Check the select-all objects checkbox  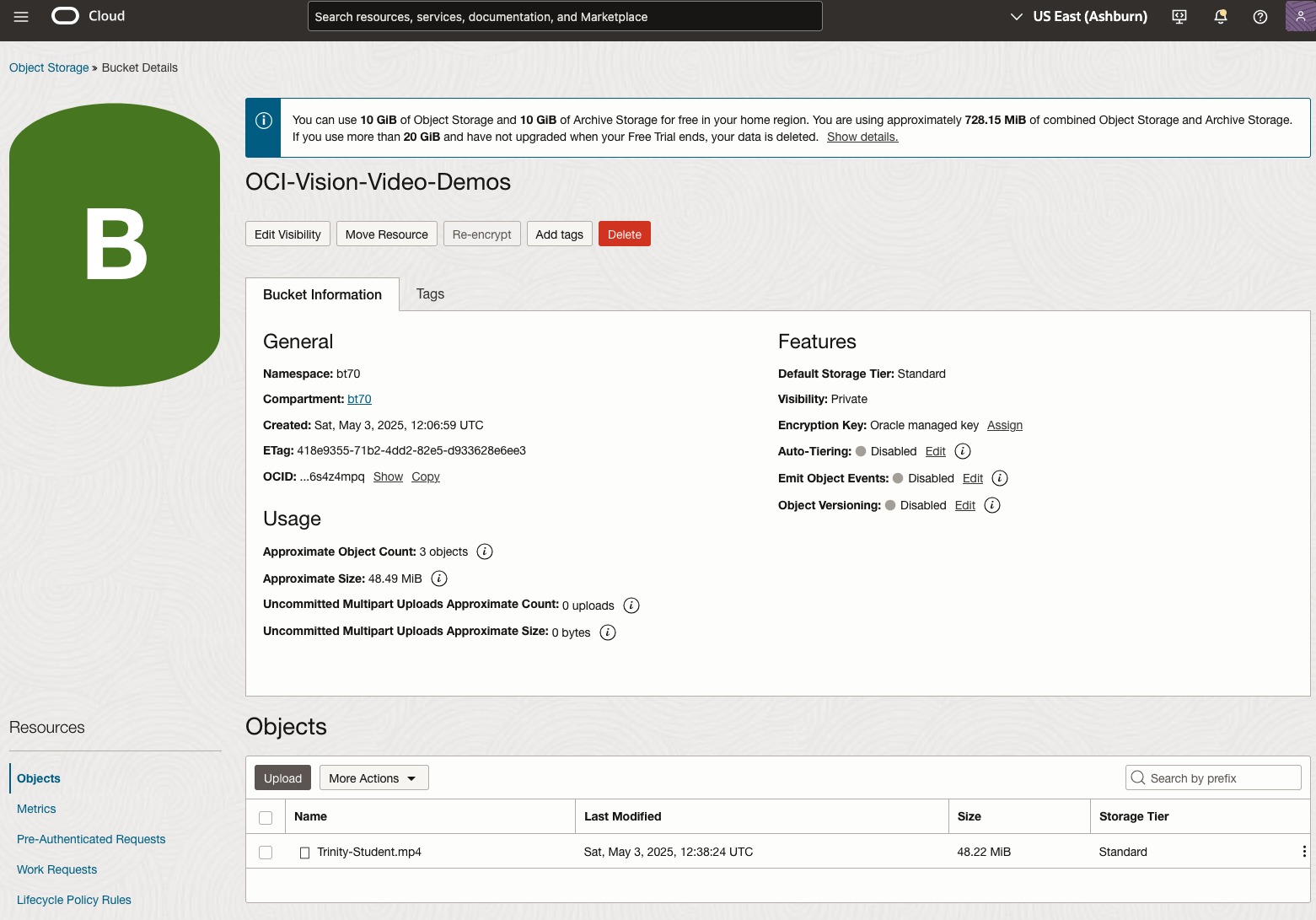click(x=266, y=817)
